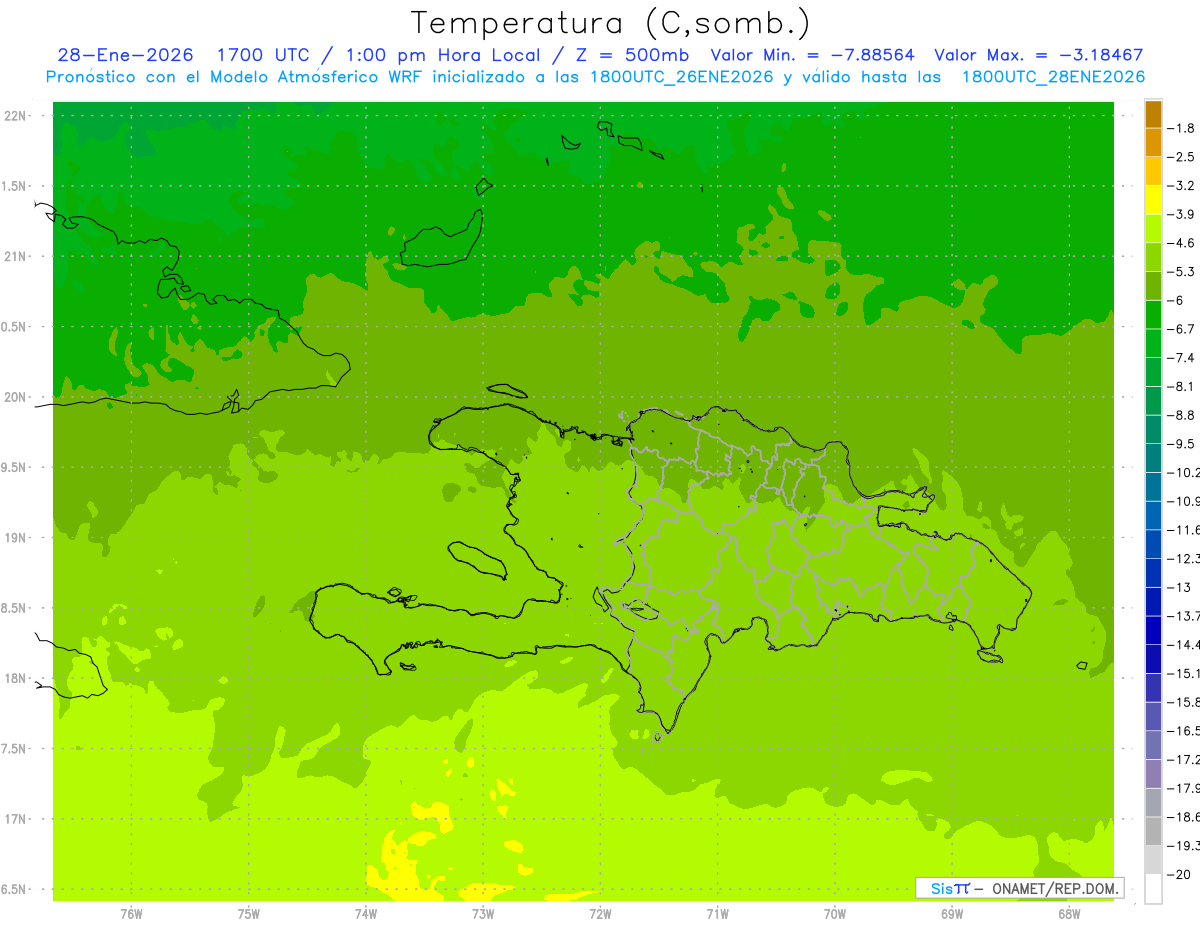Click the '19N' latitude label
Screen dimensions: 1200x927
17,538
